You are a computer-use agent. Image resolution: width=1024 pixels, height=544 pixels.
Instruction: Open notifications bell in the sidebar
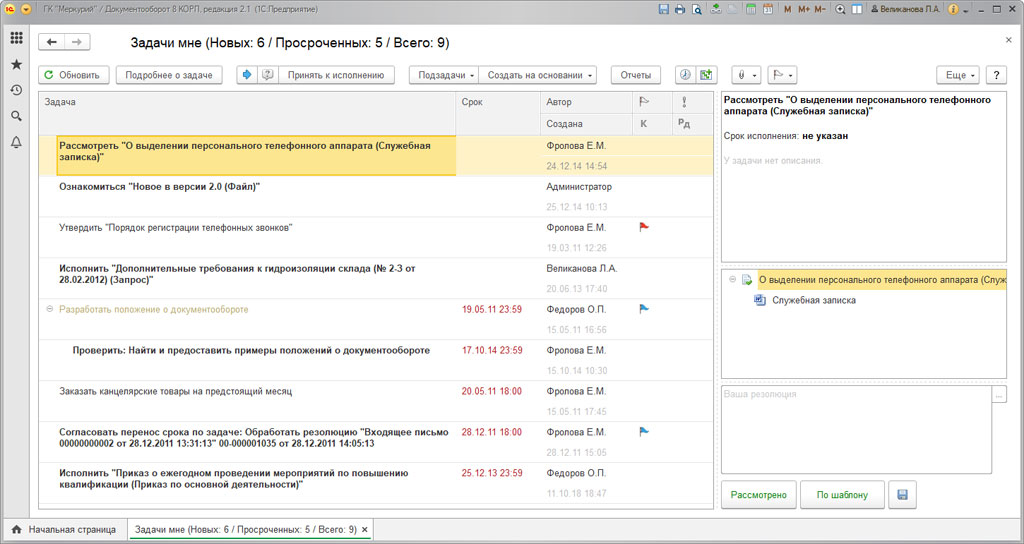16,143
